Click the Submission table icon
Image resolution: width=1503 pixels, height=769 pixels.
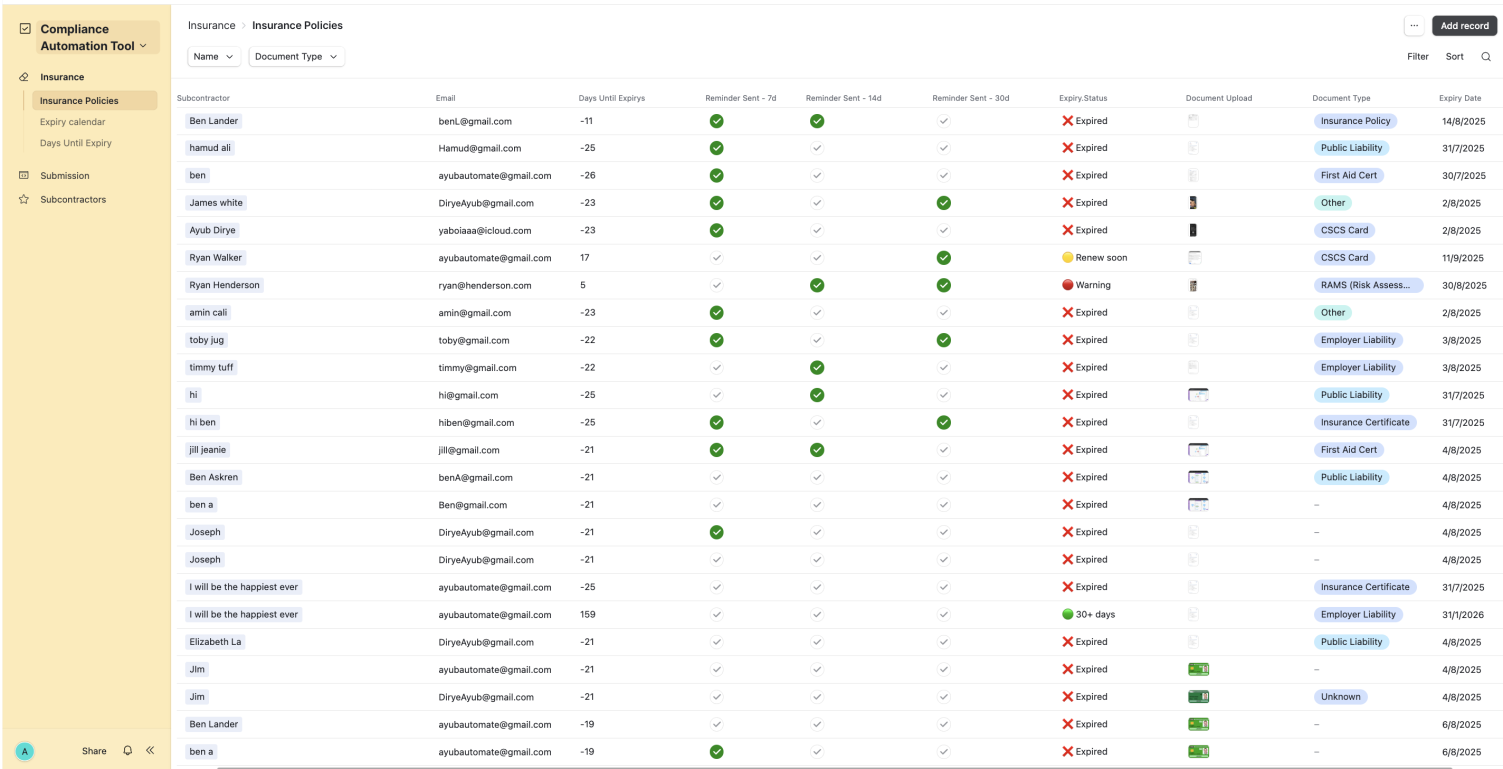24,176
